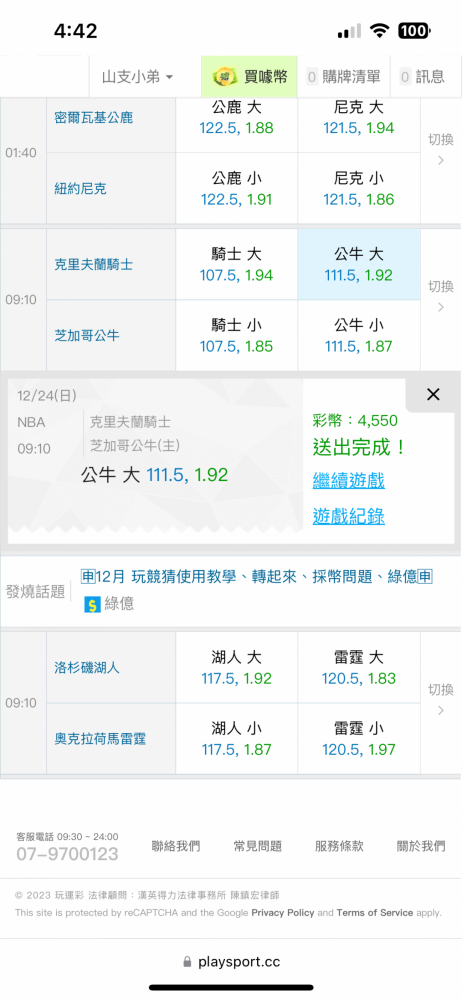Open the 購牌清單 tab
Viewport: 462px width, 1000px height.
[x=343, y=77]
